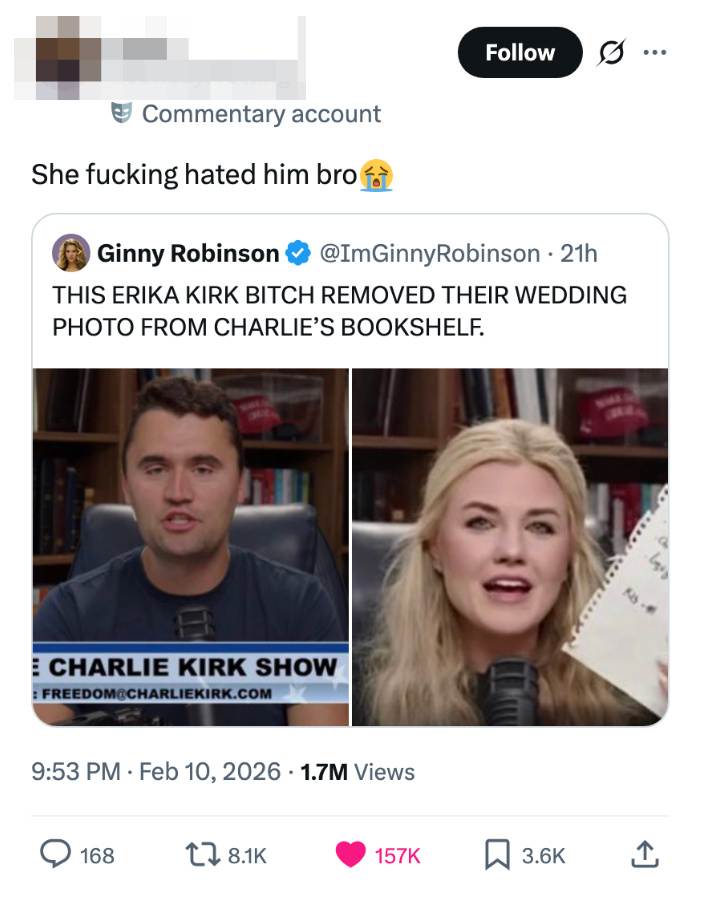This screenshot has width=706, height=918.
Task: Open the right image of blonde woman
Action: (x=509, y=546)
